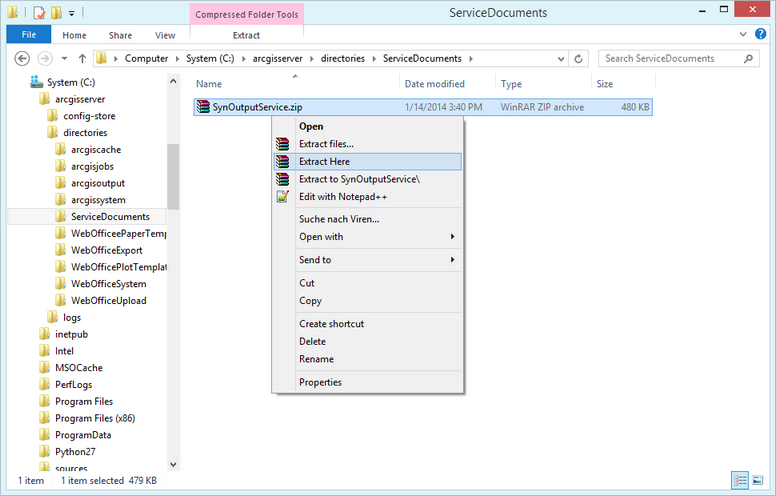
Task: Expand Open with submenu arrow
Action: pyautogui.click(x=452, y=237)
